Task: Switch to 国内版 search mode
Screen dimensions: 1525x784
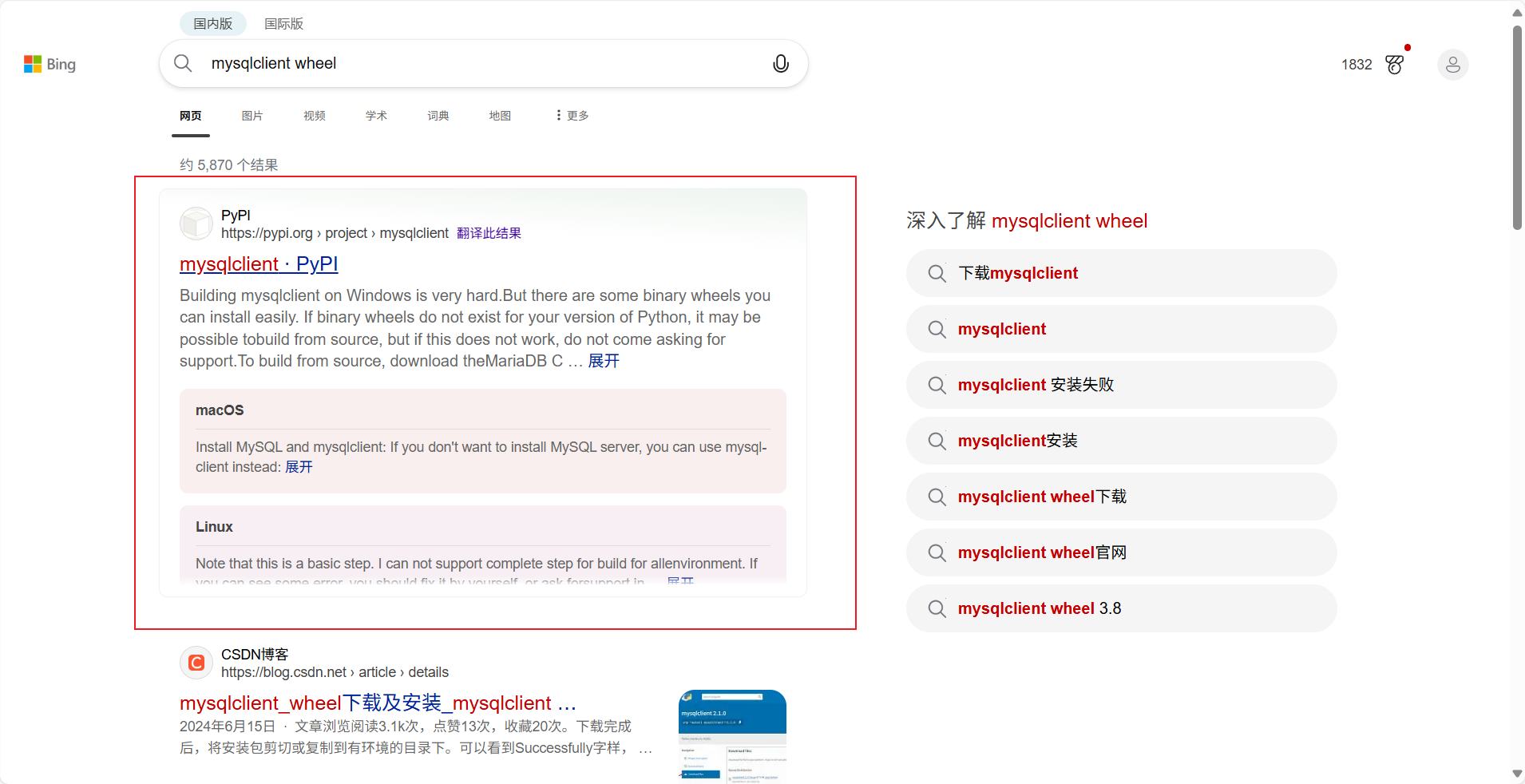Action: tap(212, 24)
